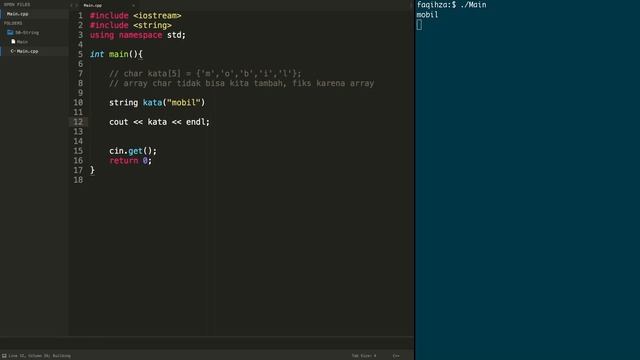Go to previous tab with left arrow
The height and width of the screenshot is (360, 640).
[71, 5]
